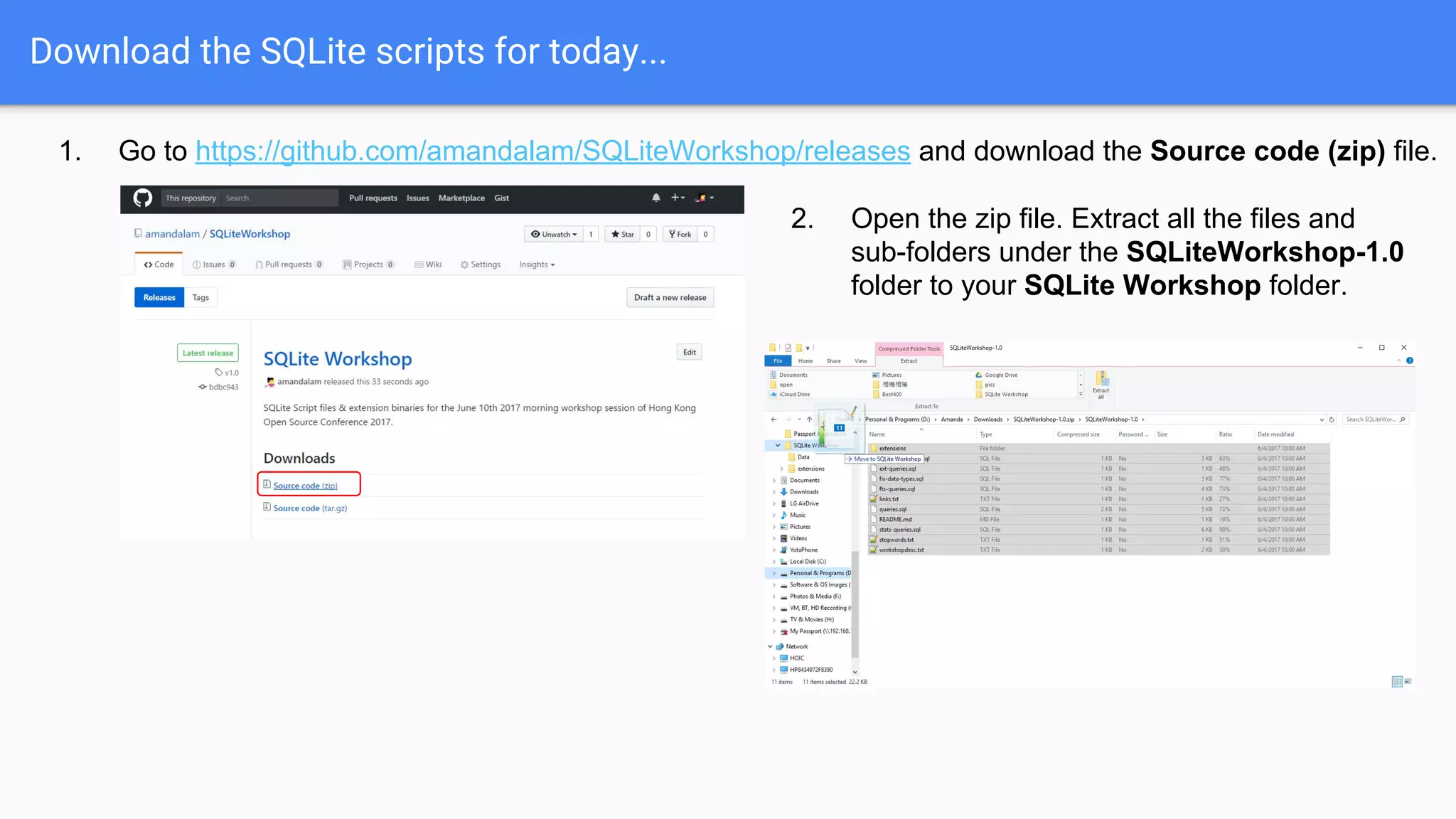Select the extensions folder in file list

[x=1099, y=449]
